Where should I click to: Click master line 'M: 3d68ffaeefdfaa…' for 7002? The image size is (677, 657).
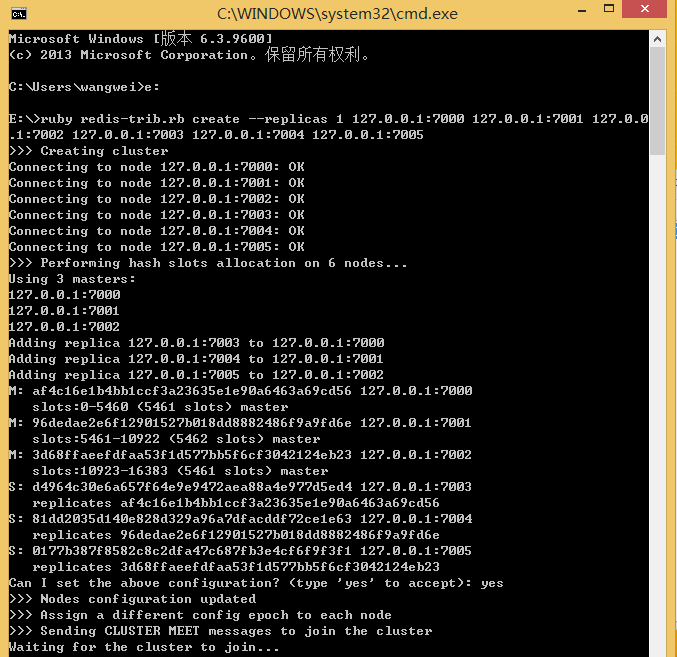240,455
